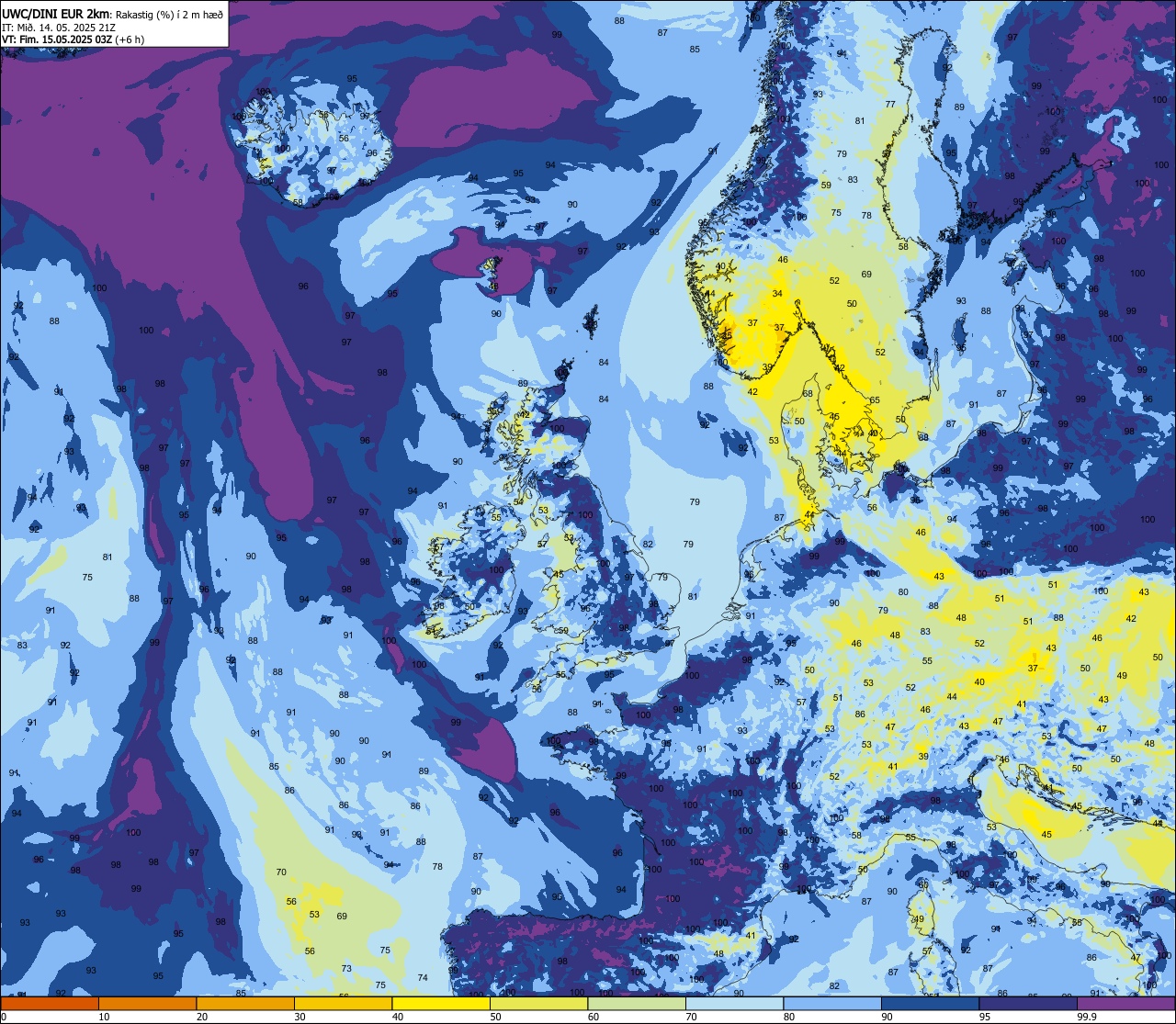
Task: Select the '95' legend tick label
Action: (985, 1016)
